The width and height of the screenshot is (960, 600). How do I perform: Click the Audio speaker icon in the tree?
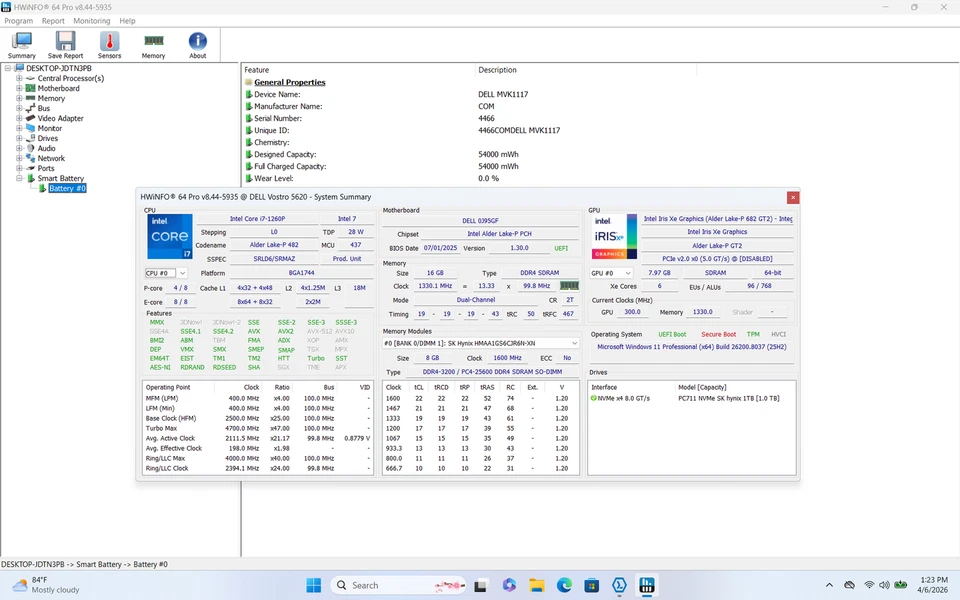pos(30,148)
